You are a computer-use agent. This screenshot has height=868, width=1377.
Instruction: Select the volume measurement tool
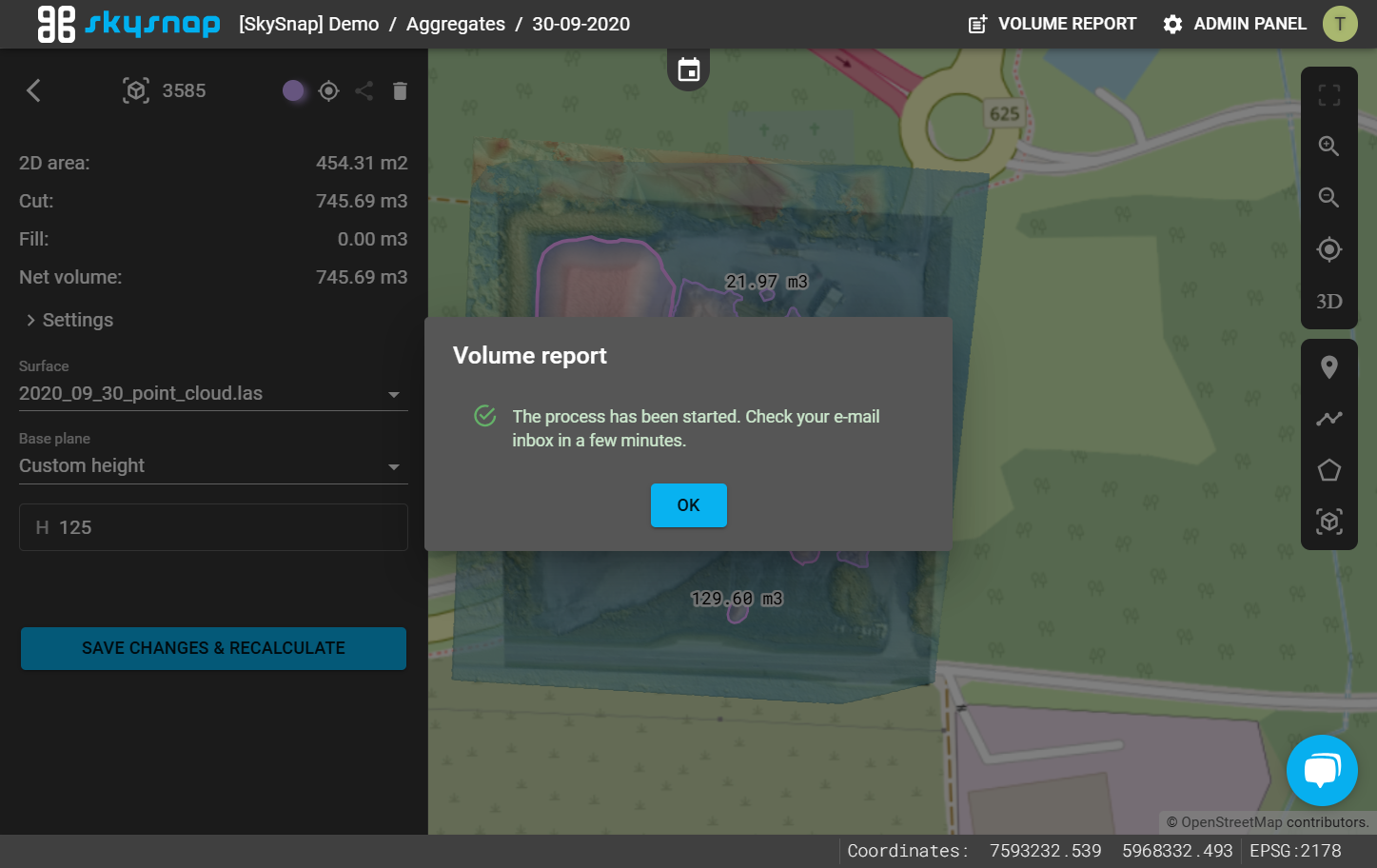pos(1329,522)
